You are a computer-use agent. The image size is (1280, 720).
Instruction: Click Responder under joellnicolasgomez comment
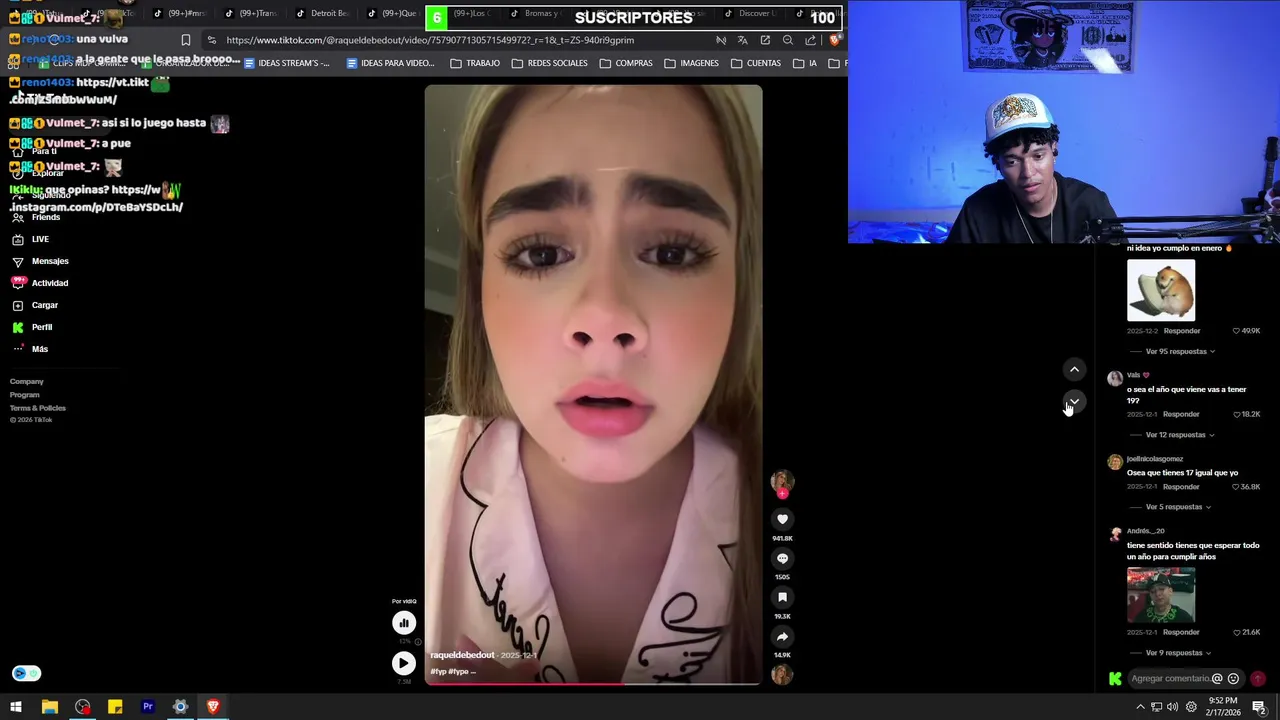[x=1181, y=487]
